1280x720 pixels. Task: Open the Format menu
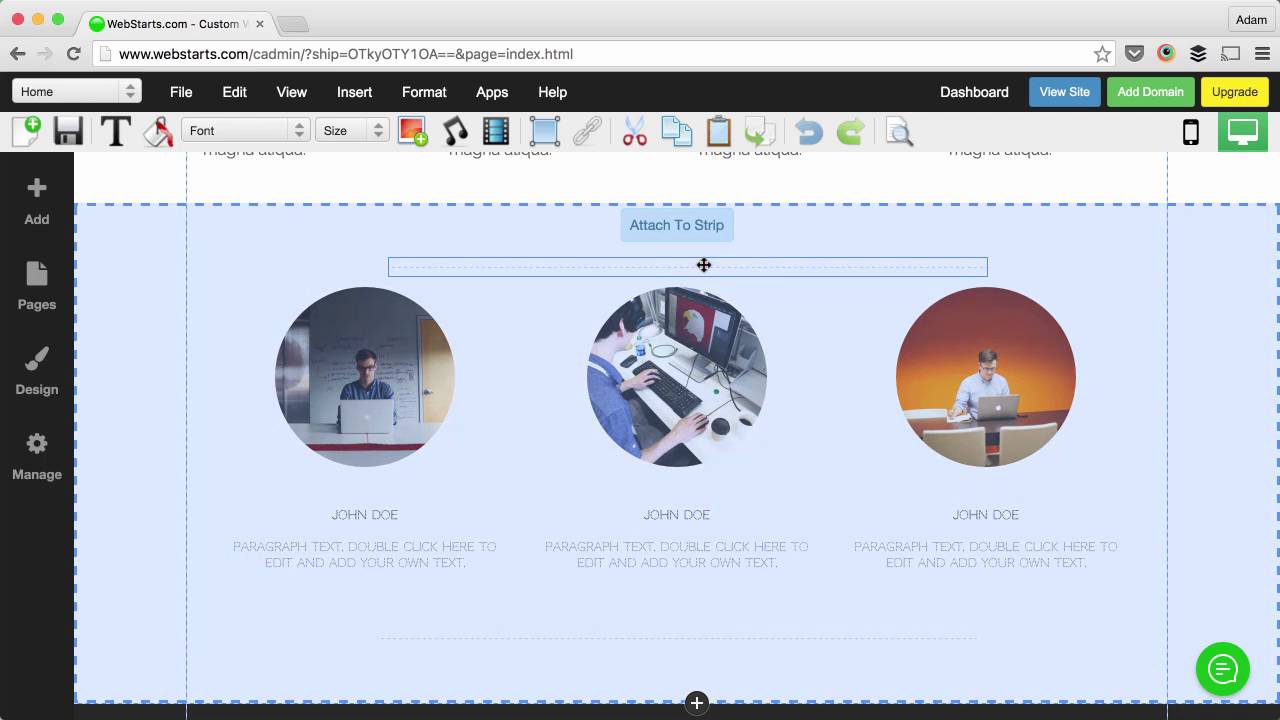tap(424, 92)
